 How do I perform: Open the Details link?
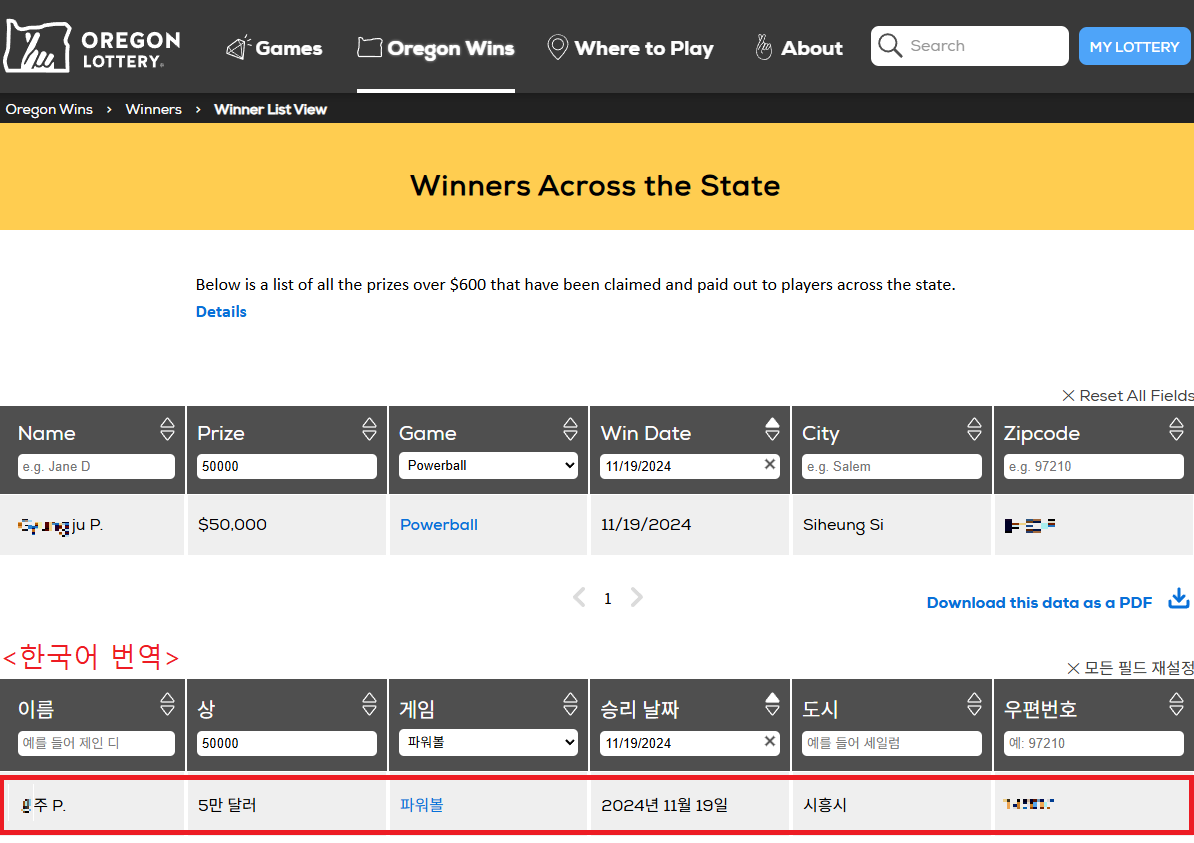pyautogui.click(x=221, y=312)
